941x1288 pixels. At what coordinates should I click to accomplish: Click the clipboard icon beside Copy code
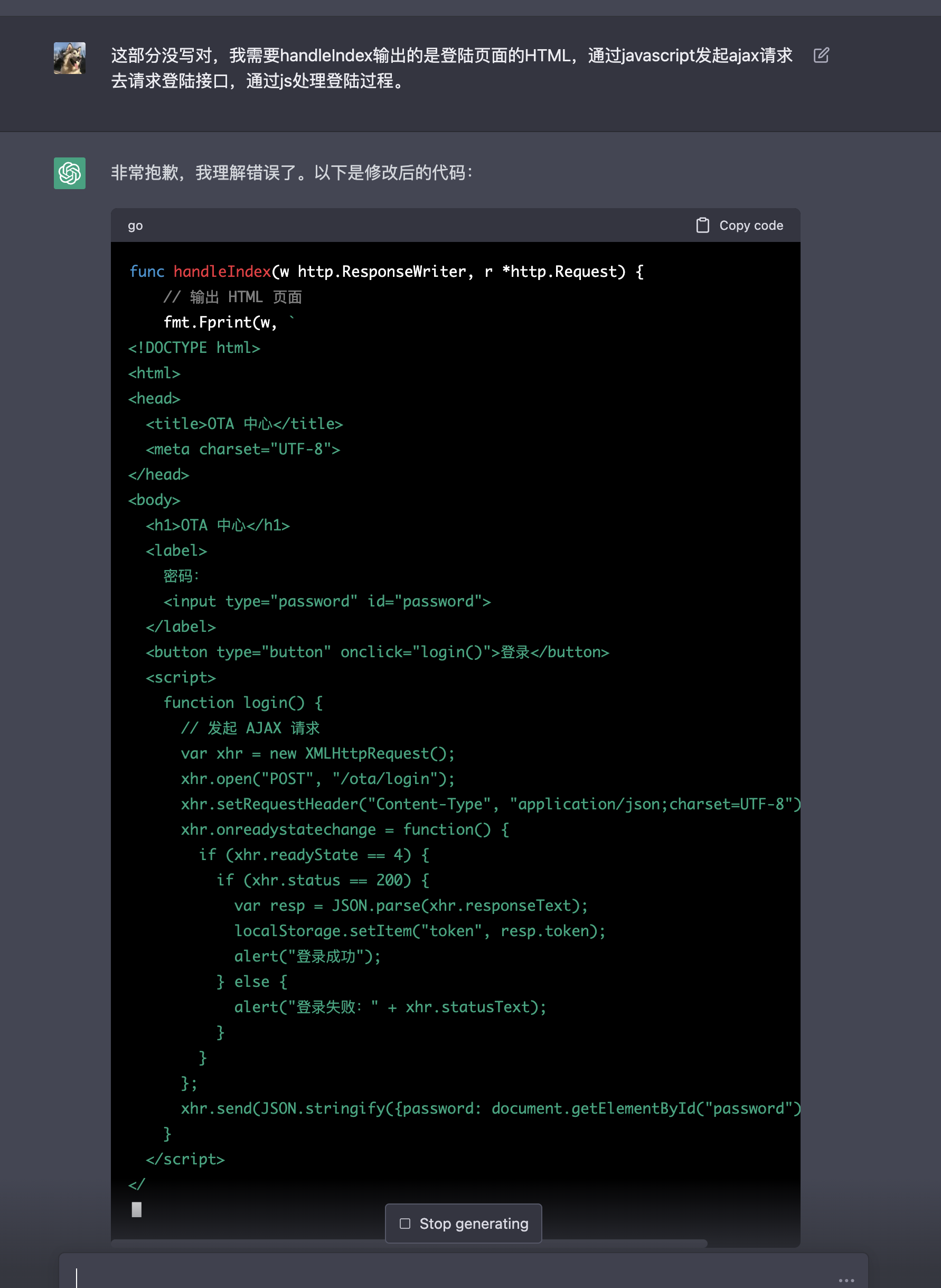[x=702, y=225]
